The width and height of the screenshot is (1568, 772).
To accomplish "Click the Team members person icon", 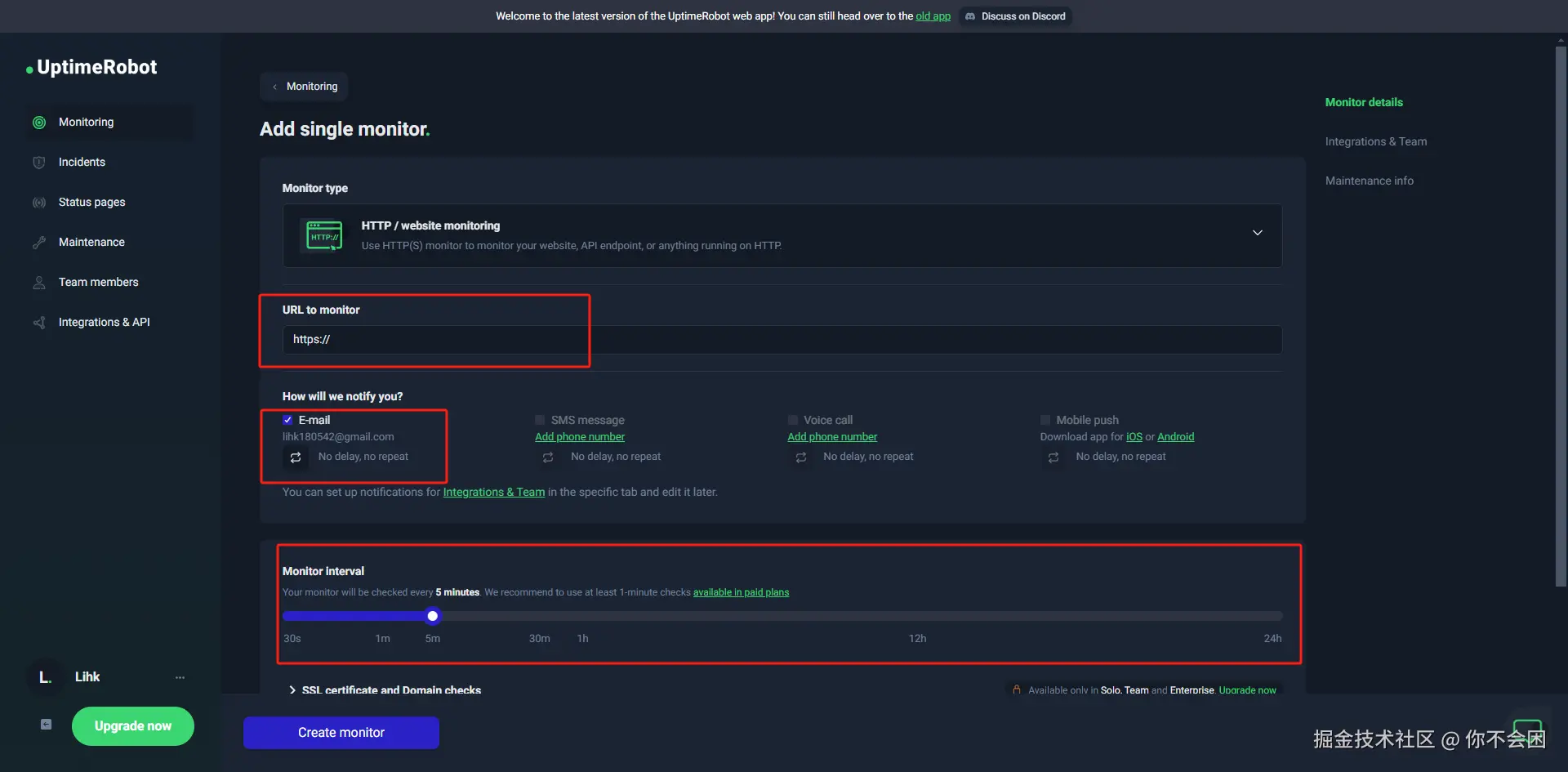I will point(39,283).
